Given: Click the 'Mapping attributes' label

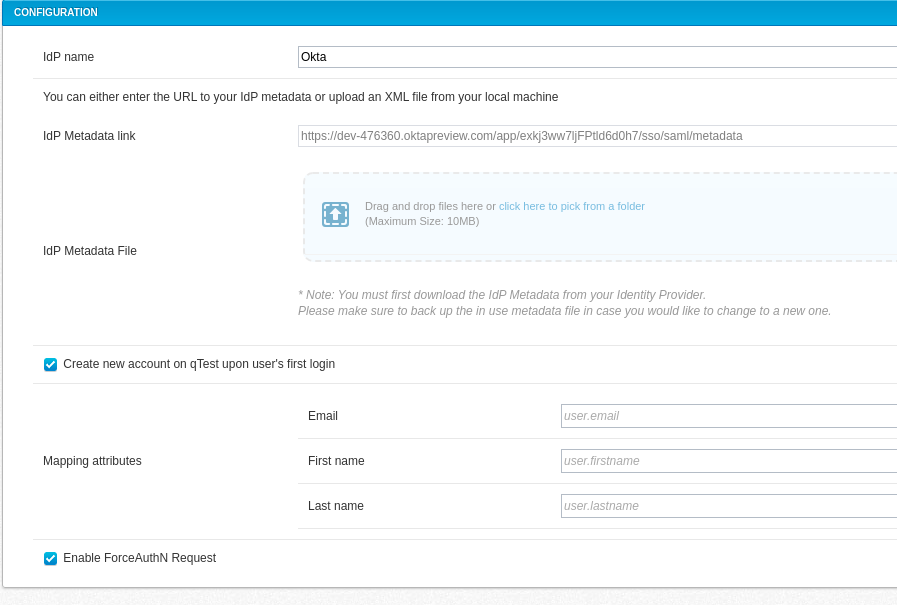Looking at the screenshot, I should (92, 461).
